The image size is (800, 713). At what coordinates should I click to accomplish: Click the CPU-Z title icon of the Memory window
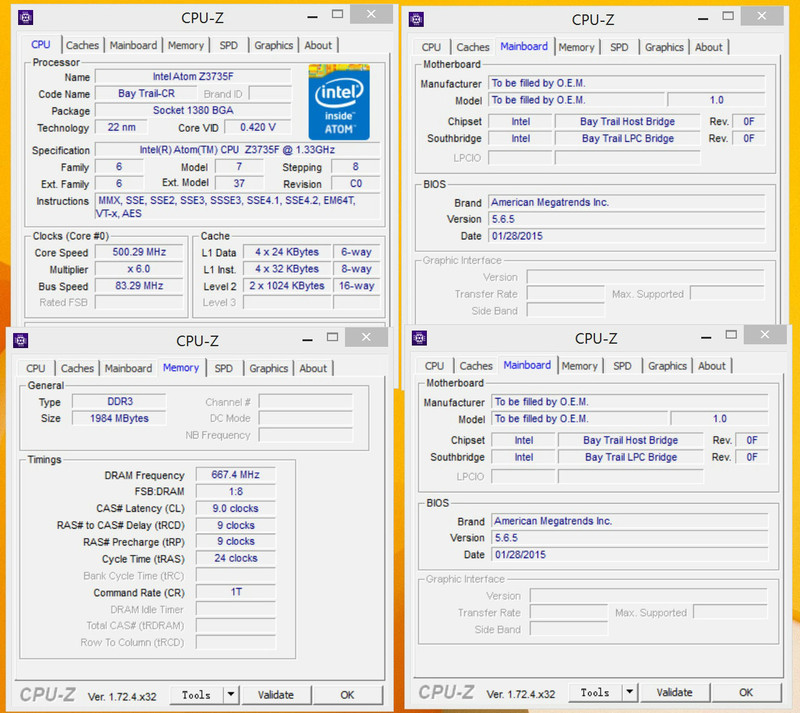[21, 340]
